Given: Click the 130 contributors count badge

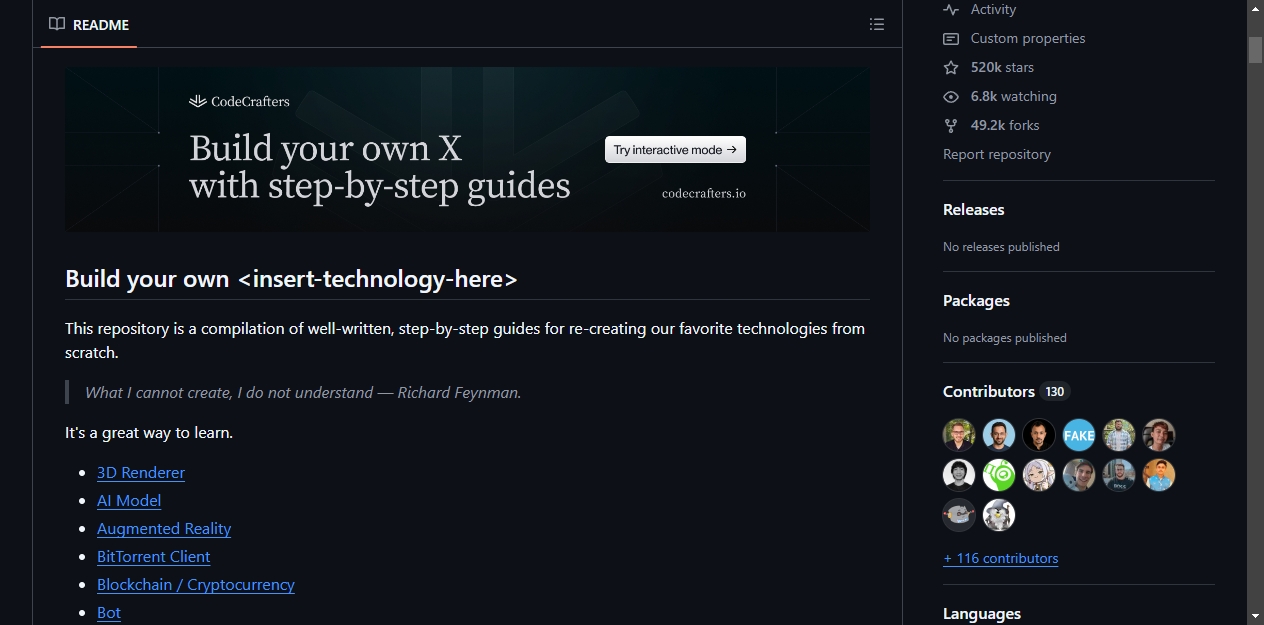Looking at the screenshot, I should [x=1055, y=391].
